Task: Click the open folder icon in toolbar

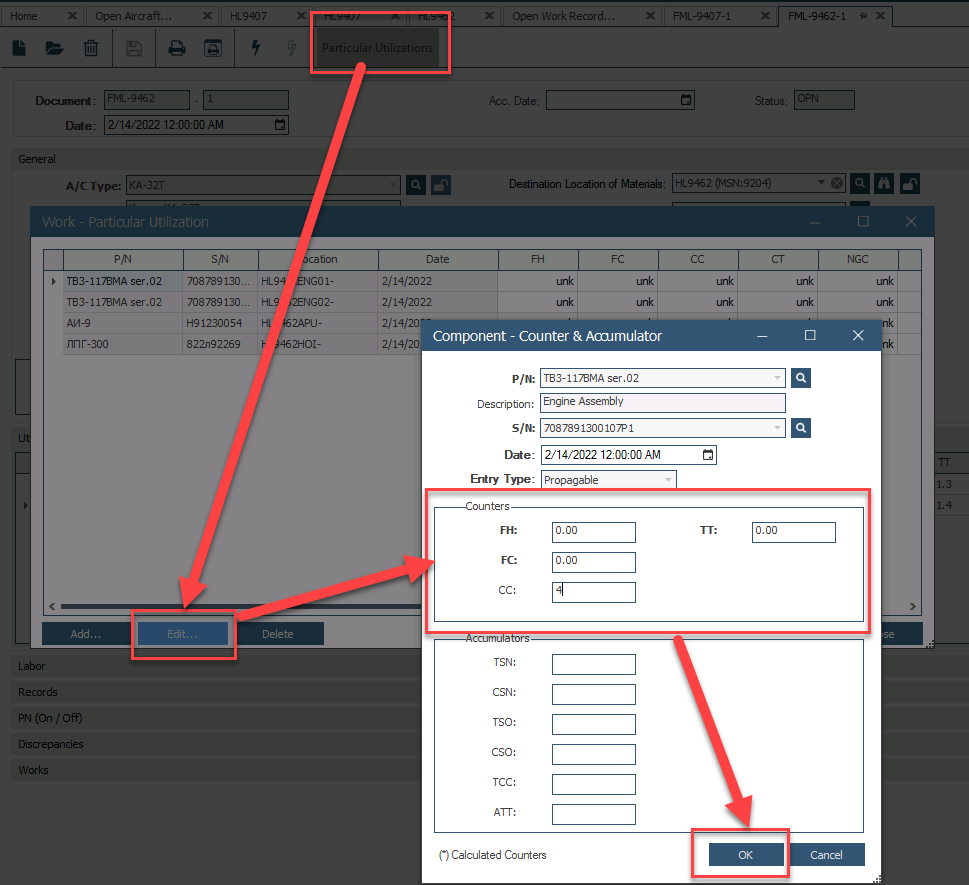Action: (54, 48)
